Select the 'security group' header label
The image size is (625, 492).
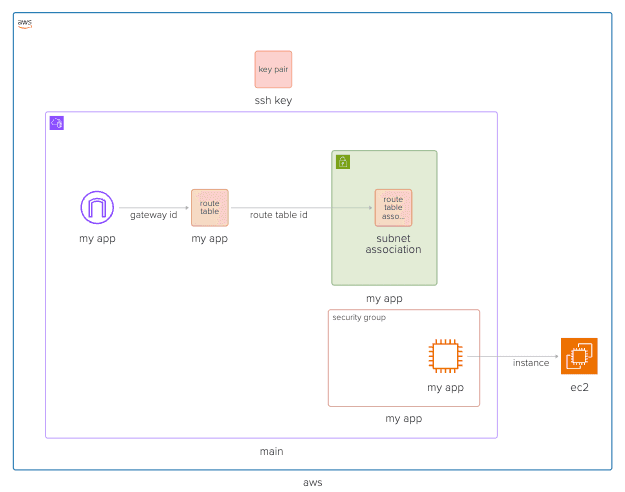[x=359, y=318]
